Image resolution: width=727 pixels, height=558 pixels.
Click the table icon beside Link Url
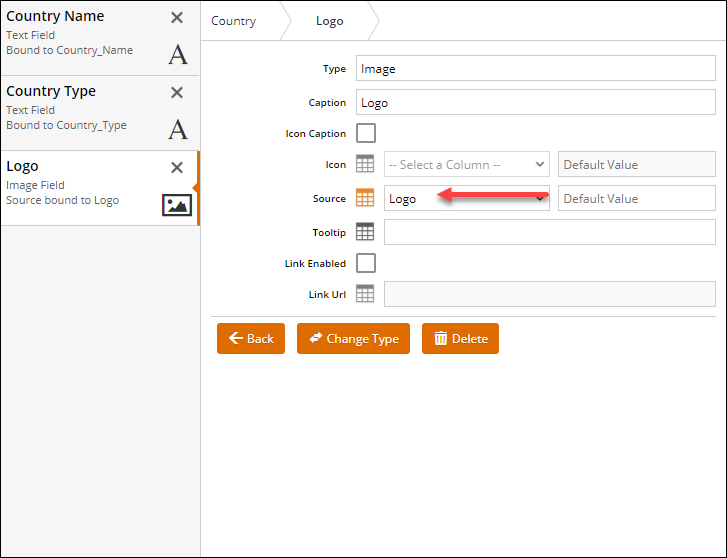point(365,294)
